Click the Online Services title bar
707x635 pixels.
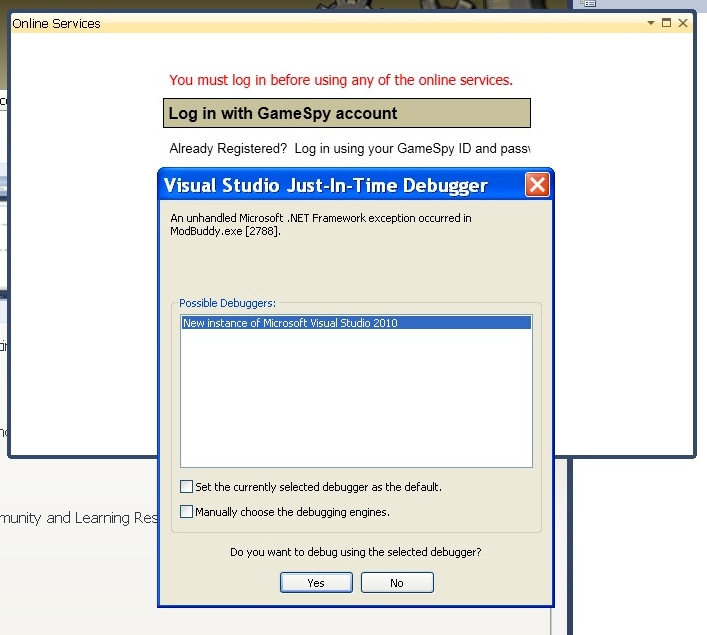(x=300, y=23)
